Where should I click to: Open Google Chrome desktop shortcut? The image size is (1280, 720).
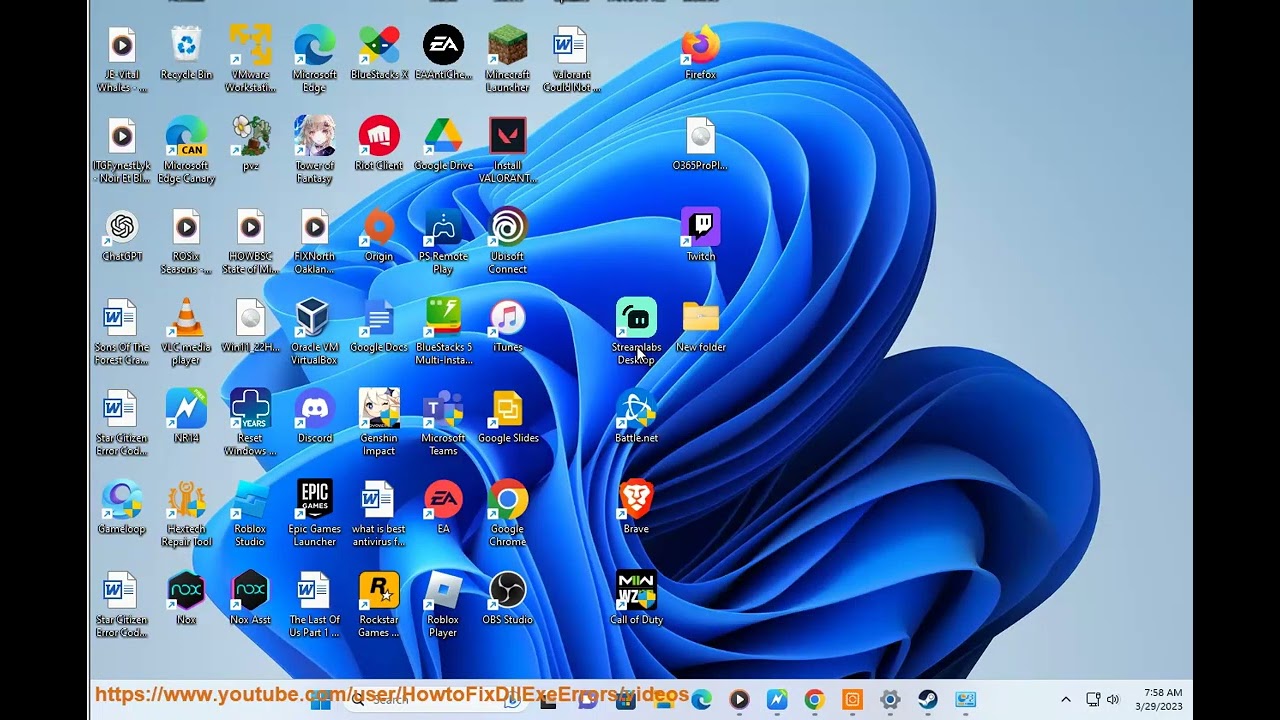[507, 515]
